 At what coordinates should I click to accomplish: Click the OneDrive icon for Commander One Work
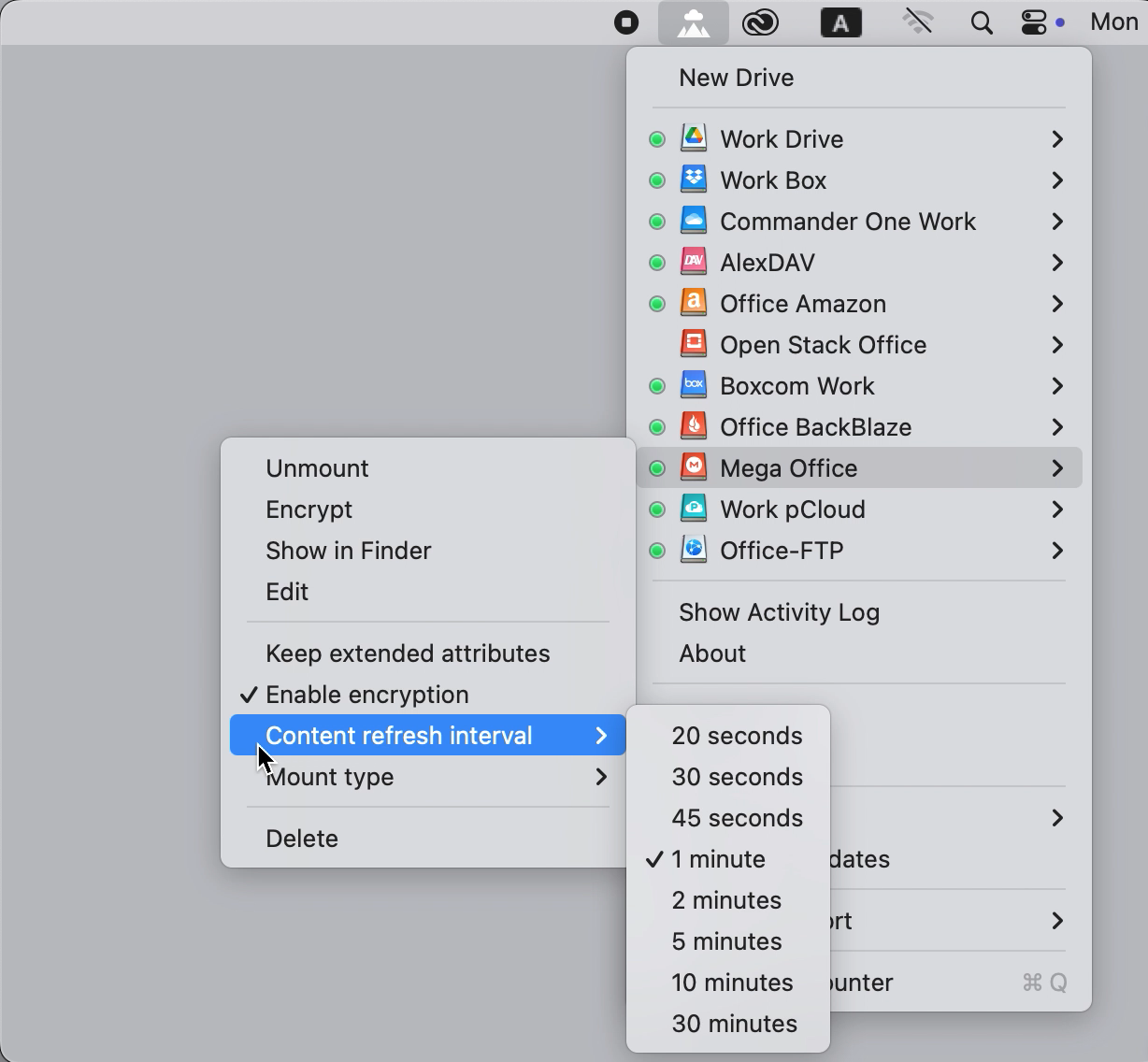(694, 221)
